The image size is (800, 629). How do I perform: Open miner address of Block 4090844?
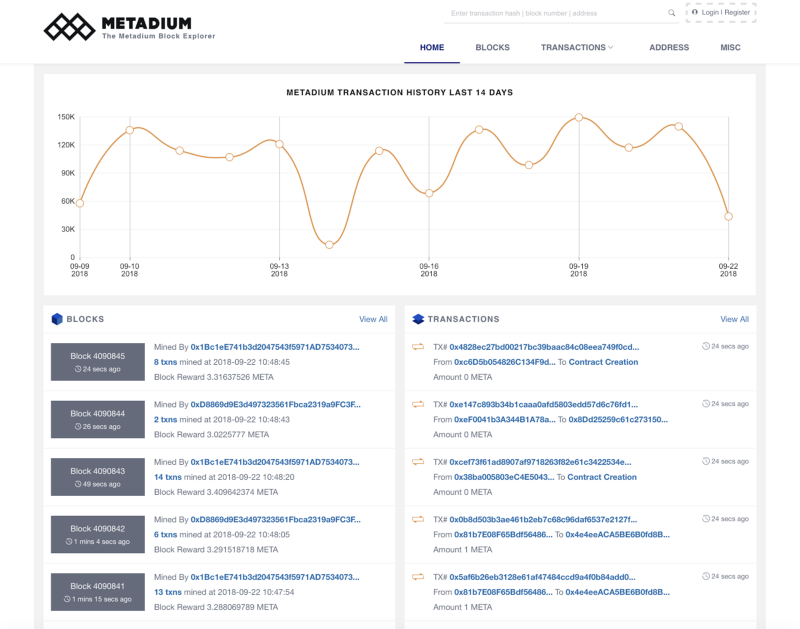pos(276,405)
